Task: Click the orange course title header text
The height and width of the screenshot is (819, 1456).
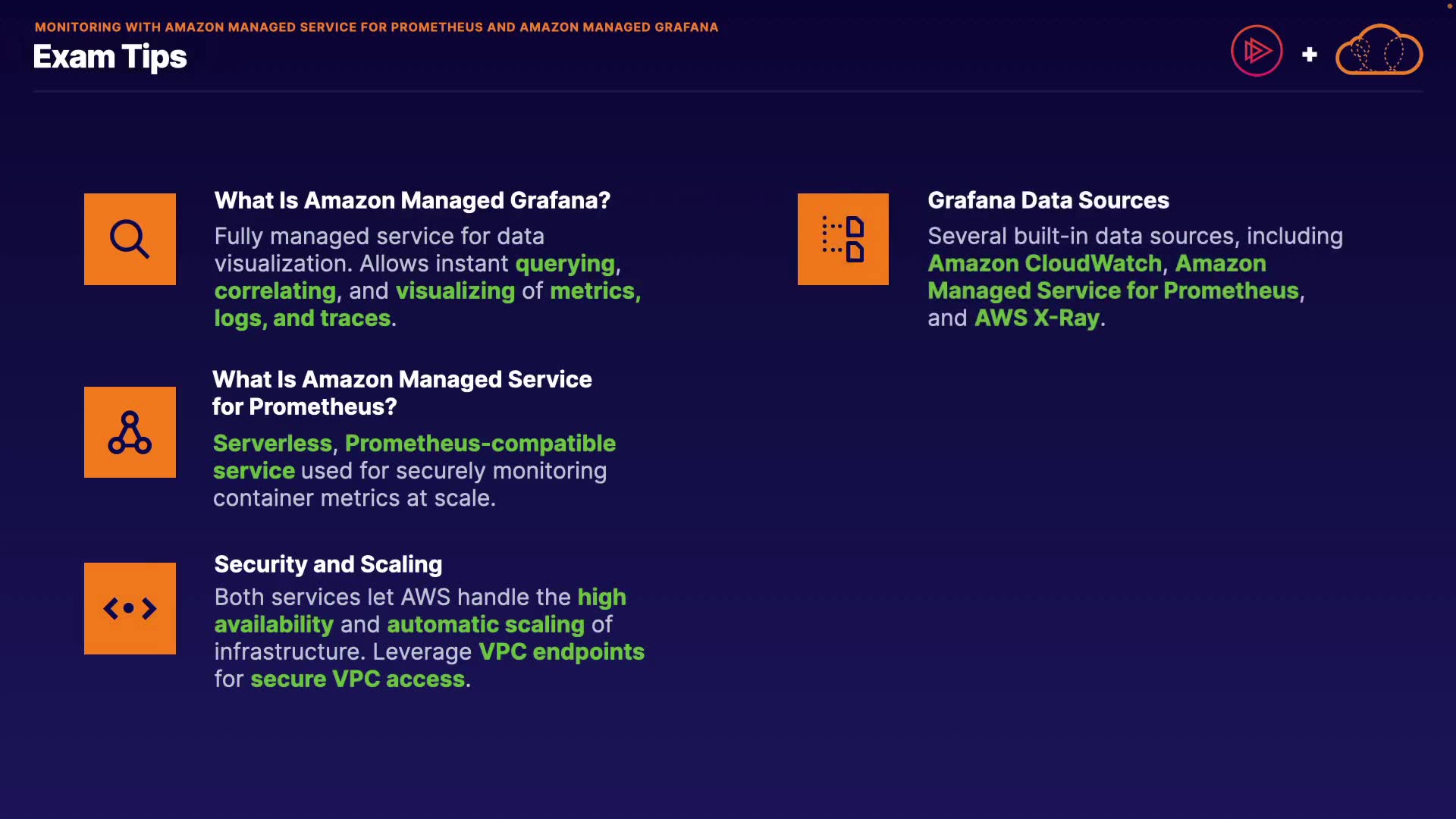Action: [x=376, y=27]
